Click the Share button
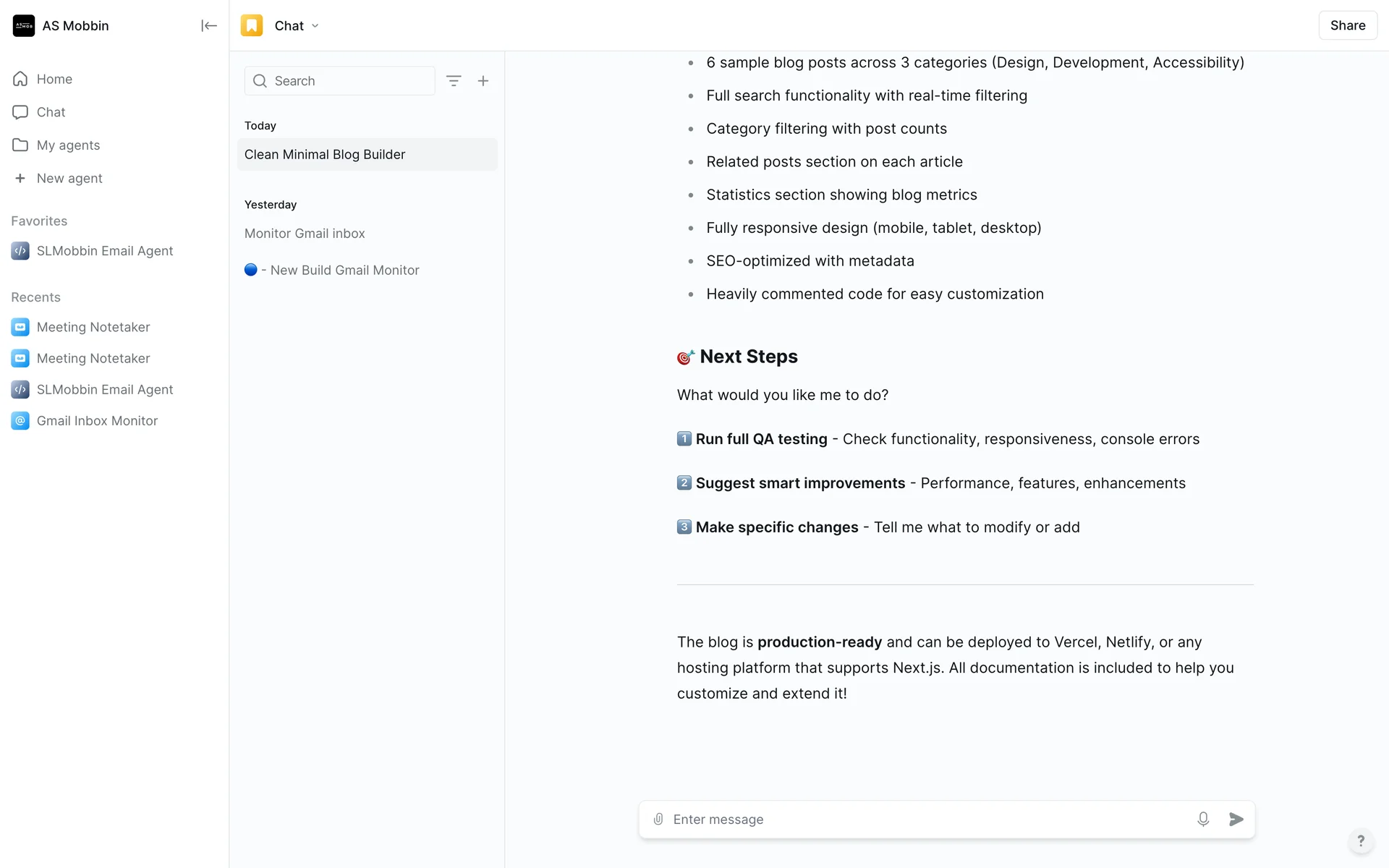Viewport: 1389px width, 868px height. pyautogui.click(x=1347, y=25)
